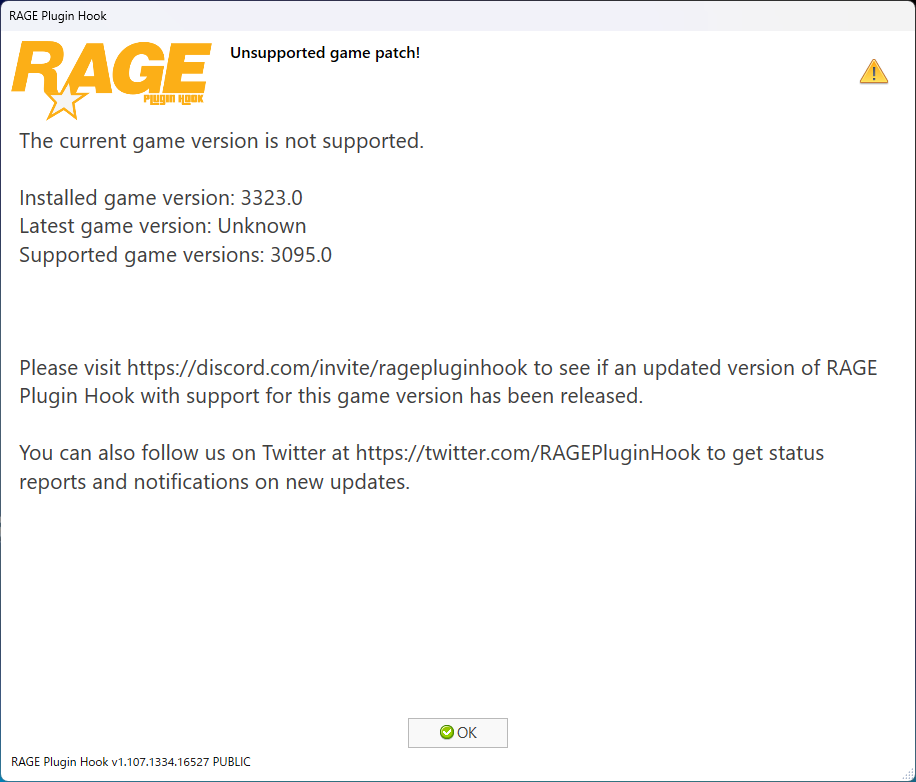The image size is (916, 782).
Task: Click the 'Unsupported game patch!' heading
Action: (325, 53)
